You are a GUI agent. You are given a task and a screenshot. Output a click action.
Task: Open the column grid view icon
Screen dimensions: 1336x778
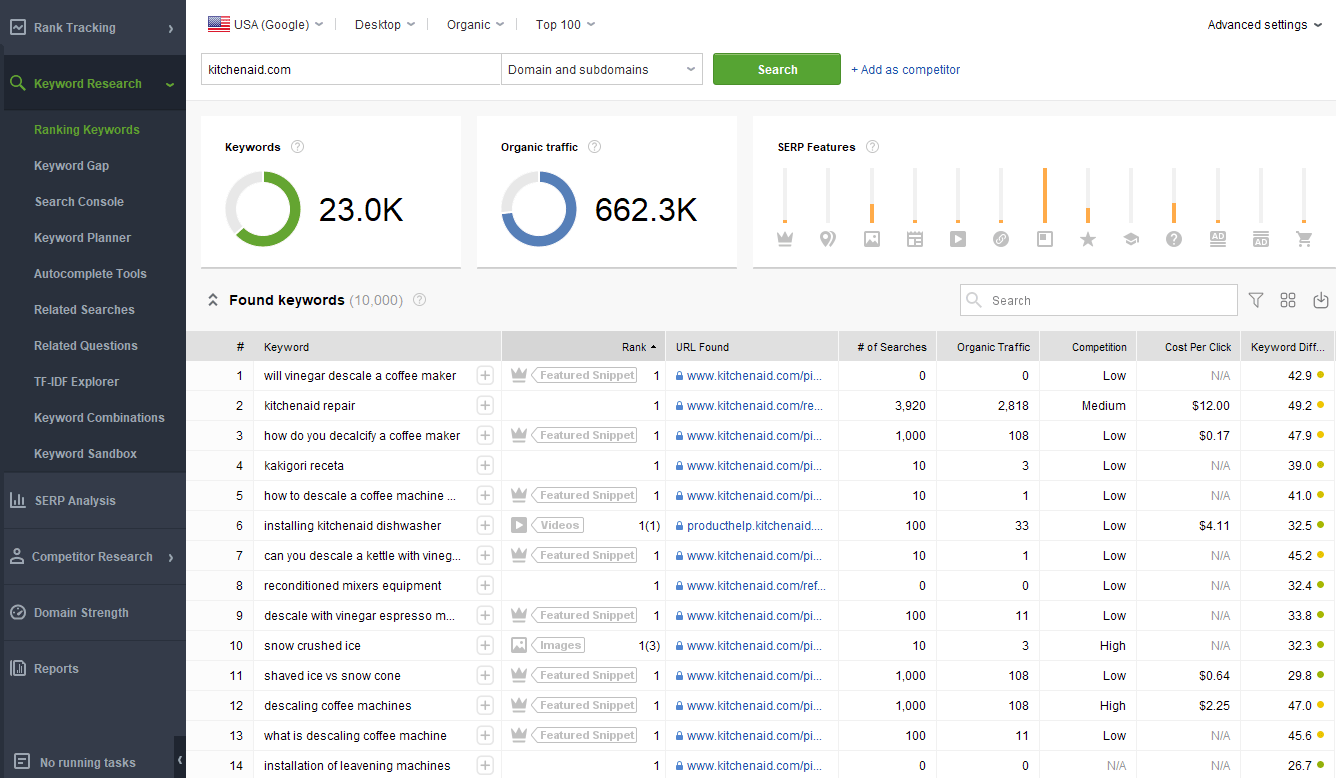[1288, 300]
